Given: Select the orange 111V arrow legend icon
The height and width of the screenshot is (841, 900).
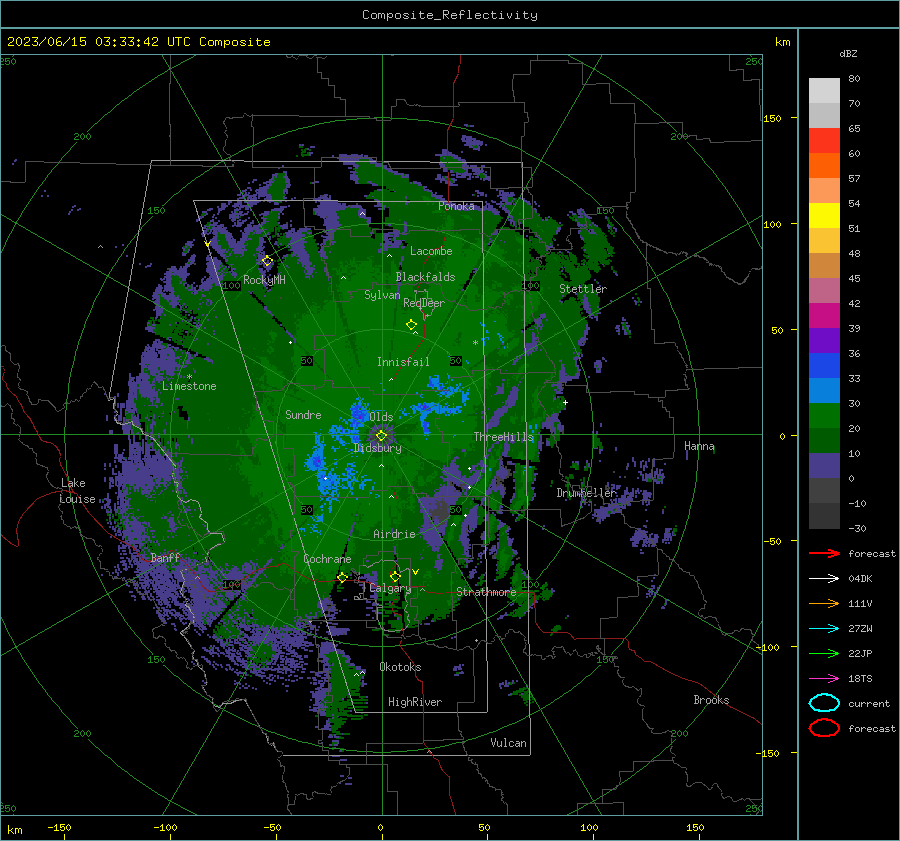Looking at the screenshot, I should 824,603.
